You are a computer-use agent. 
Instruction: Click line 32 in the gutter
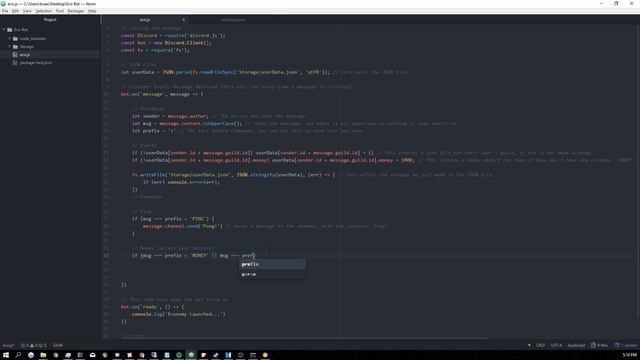click(106, 256)
